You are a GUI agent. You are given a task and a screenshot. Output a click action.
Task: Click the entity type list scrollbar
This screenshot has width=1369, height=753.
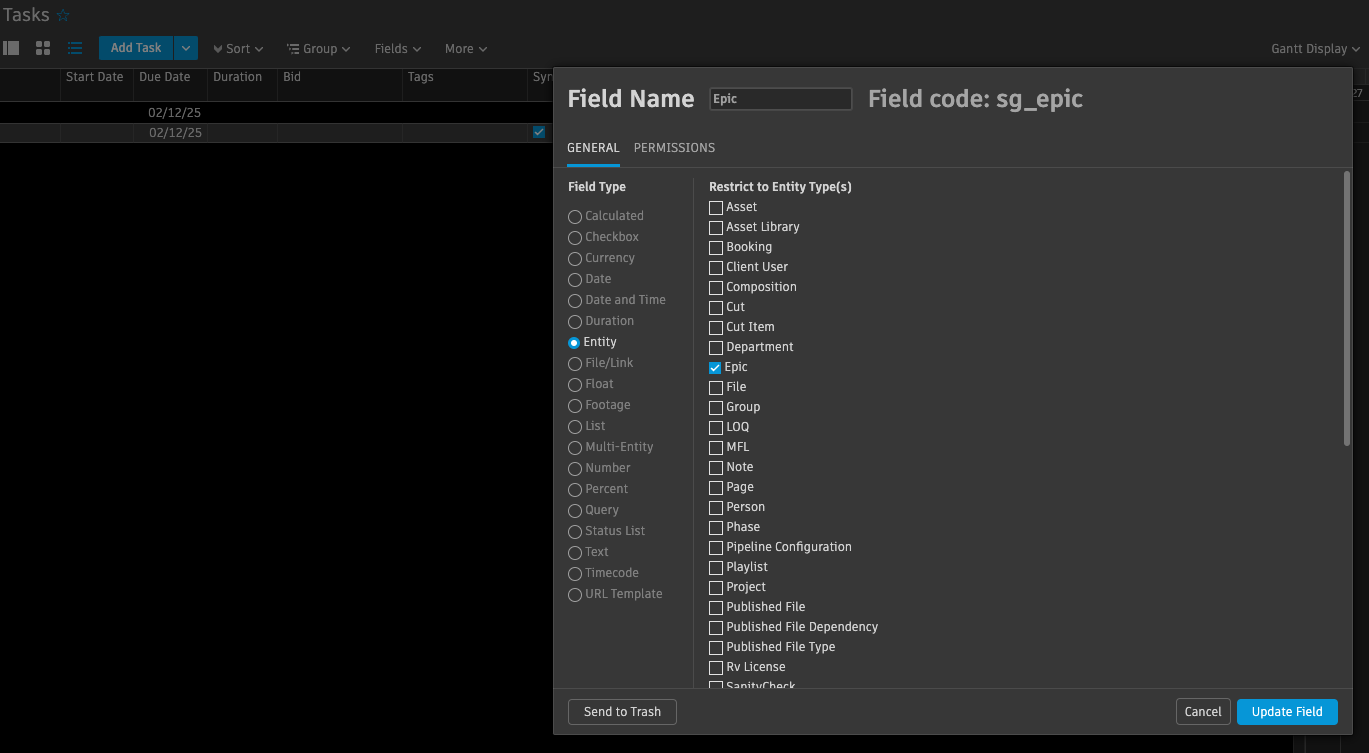click(1347, 308)
